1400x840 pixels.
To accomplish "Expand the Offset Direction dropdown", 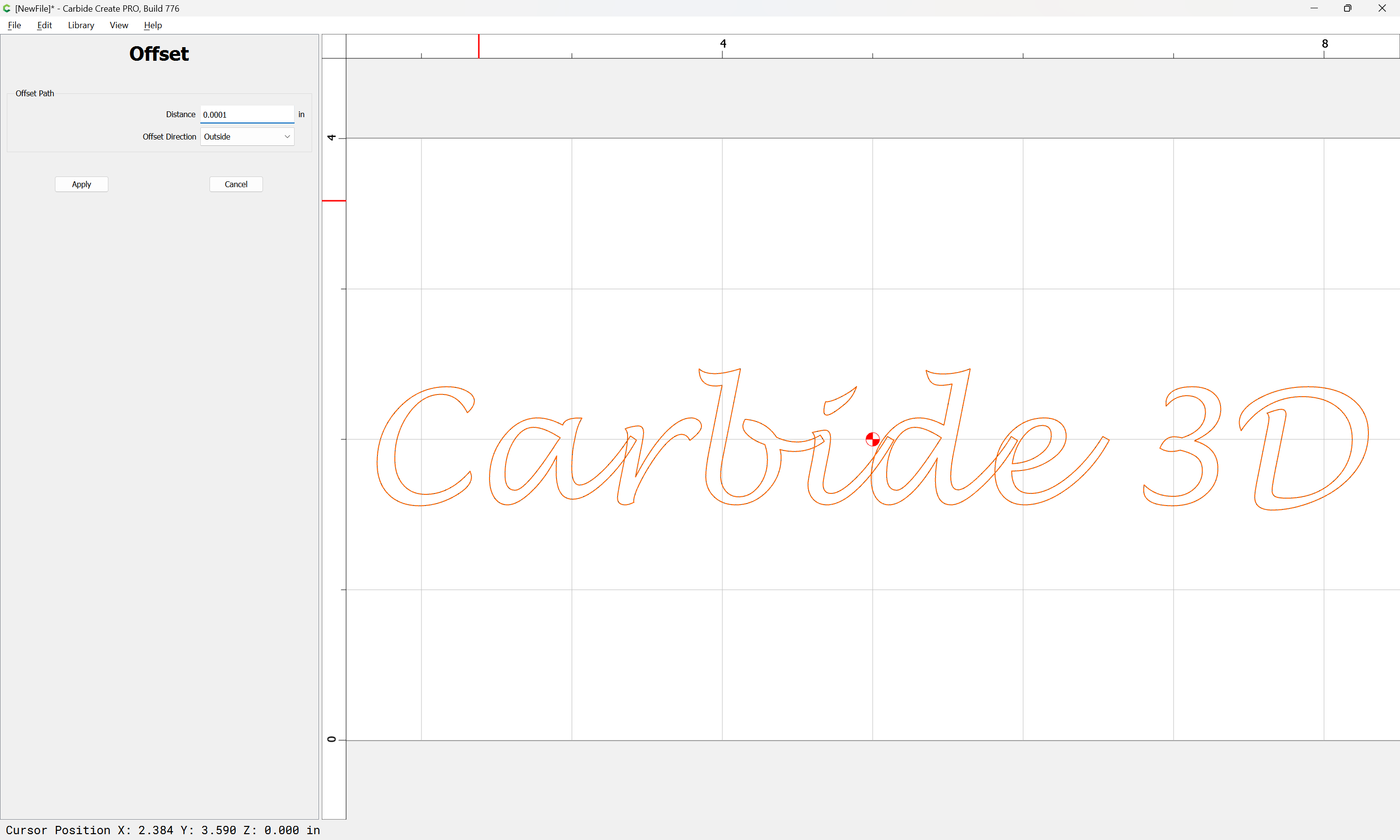I will (x=247, y=137).
